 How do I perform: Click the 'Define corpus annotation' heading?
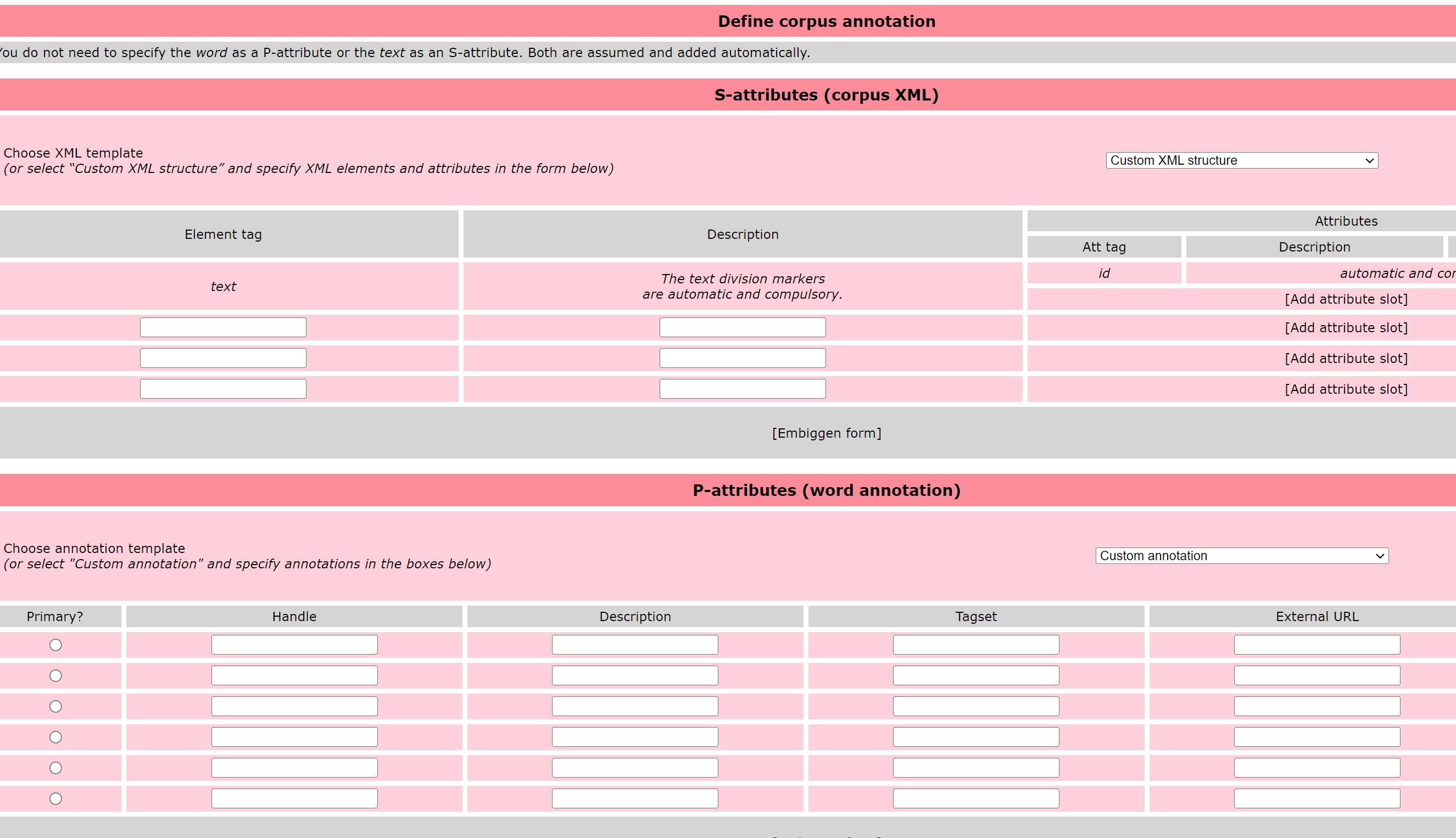click(827, 22)
